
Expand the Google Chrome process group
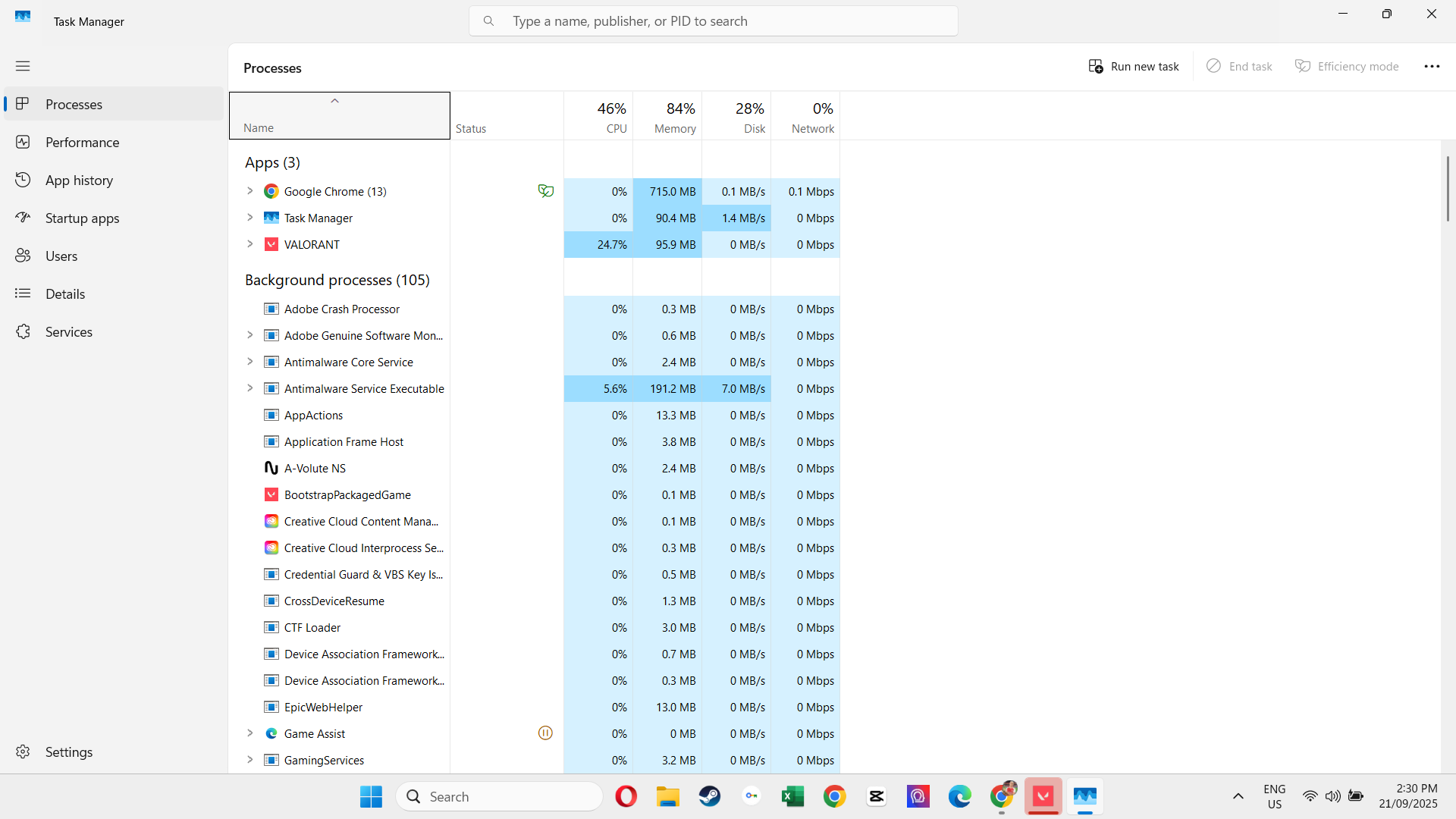249,191
